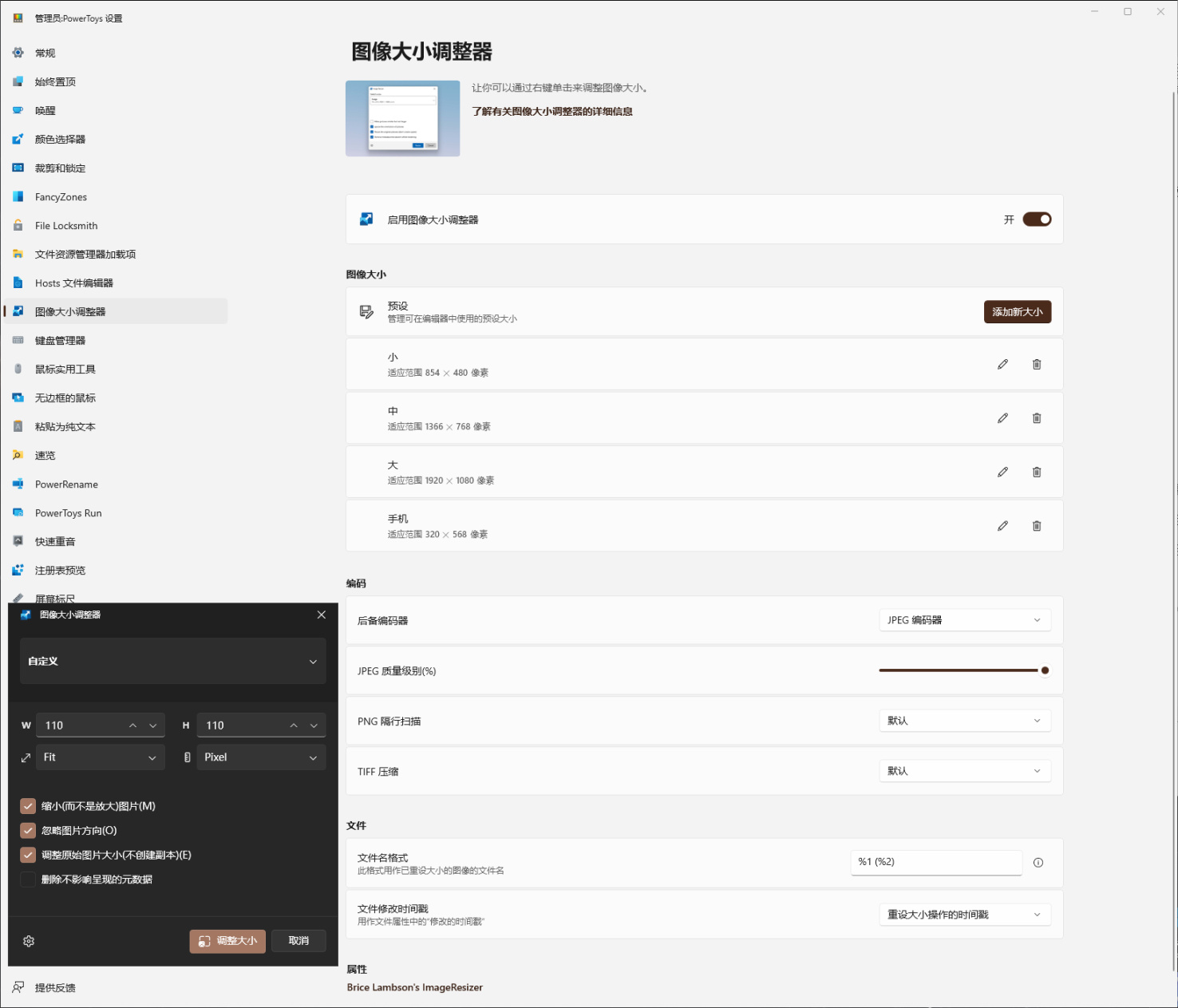This screenshot has width=1178, height=1008.
Task: Select 图像大小调整器 in the sidebar
Action: point(116,311)
